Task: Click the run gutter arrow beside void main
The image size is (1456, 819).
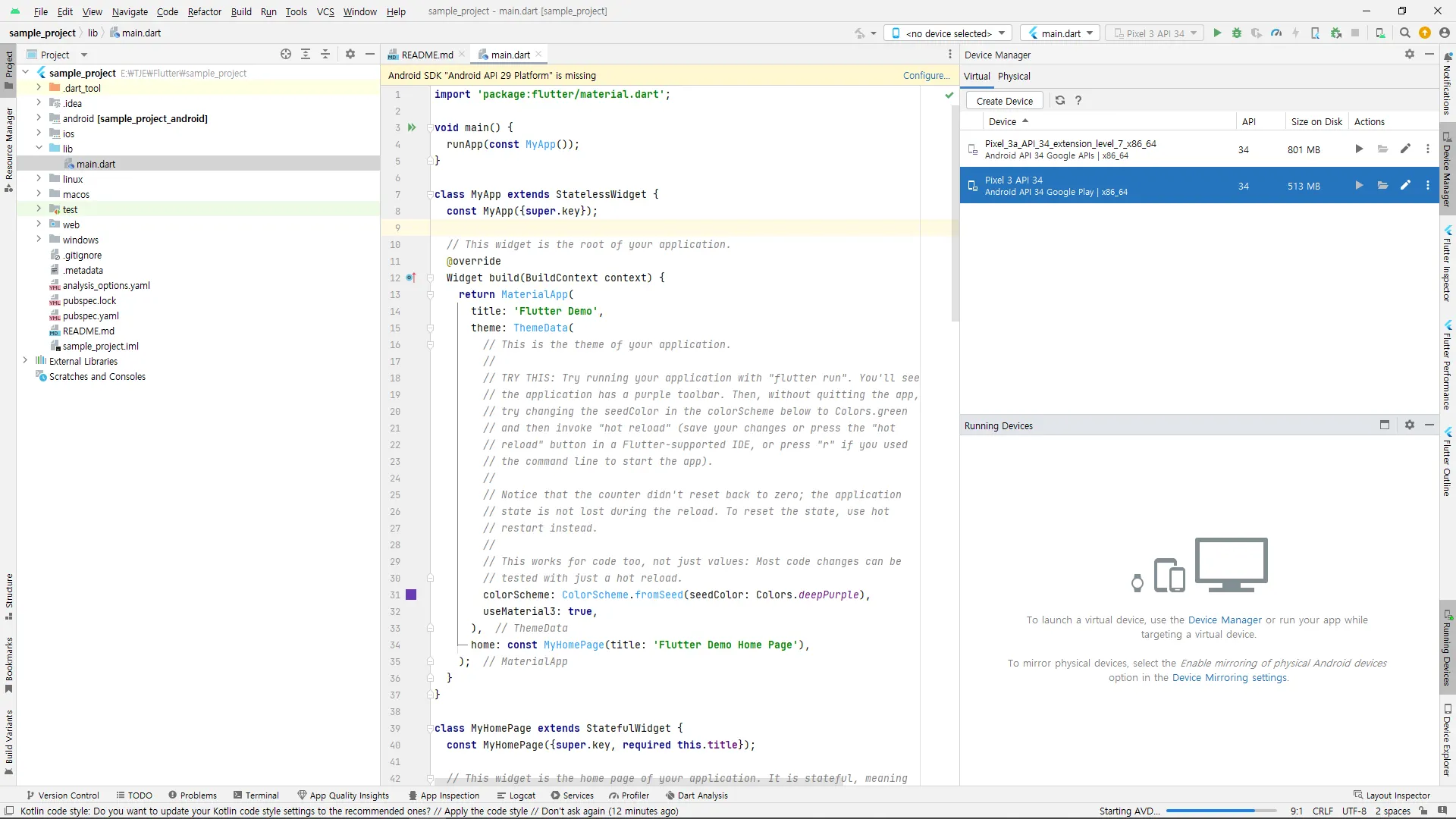Action: pos(412,127)
